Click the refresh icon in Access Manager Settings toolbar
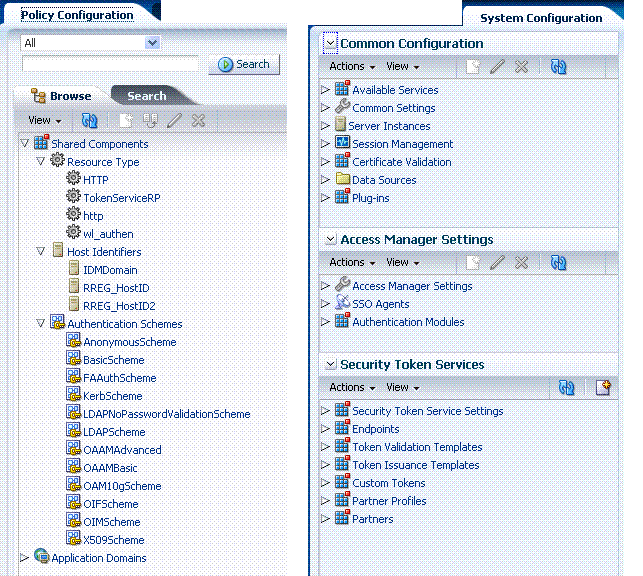The height and width of the screenshot is (576, 643). click(559, 262)
